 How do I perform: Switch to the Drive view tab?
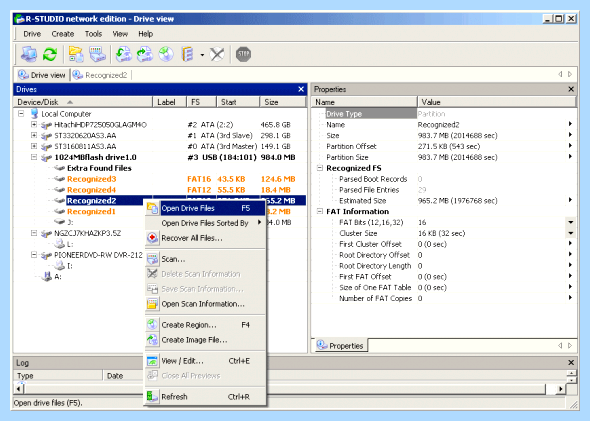(x=42, y=75)
